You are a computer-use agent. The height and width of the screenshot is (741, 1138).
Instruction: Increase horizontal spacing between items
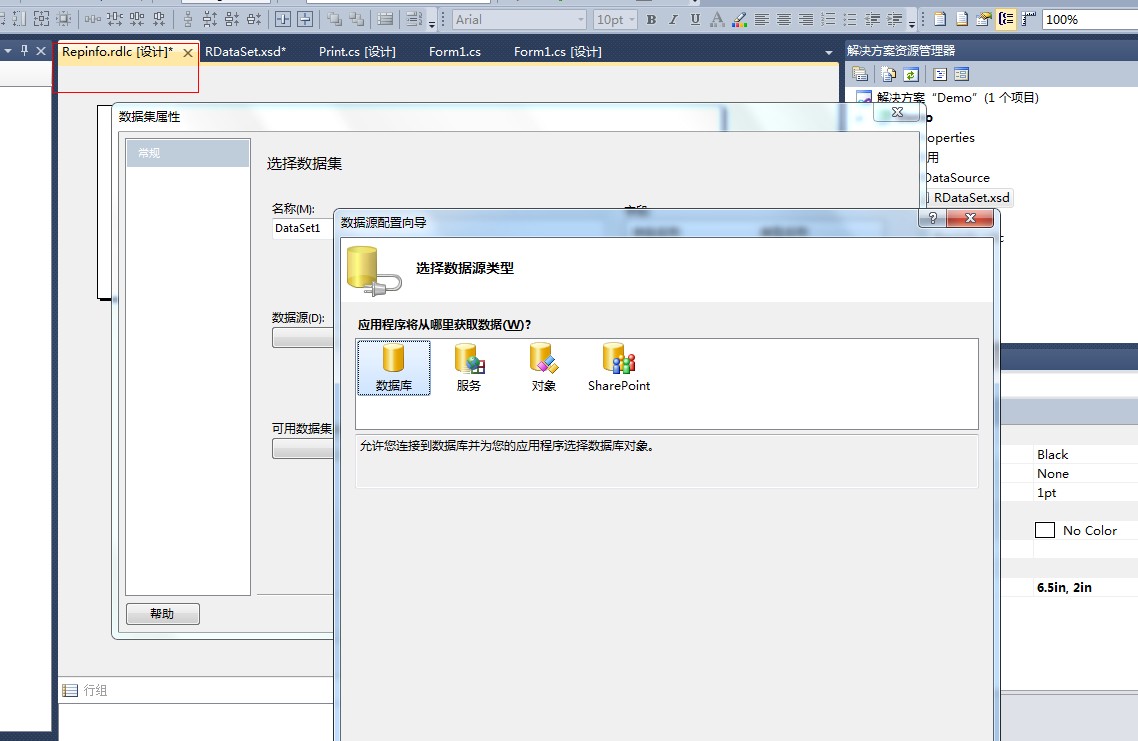point(115,20)
